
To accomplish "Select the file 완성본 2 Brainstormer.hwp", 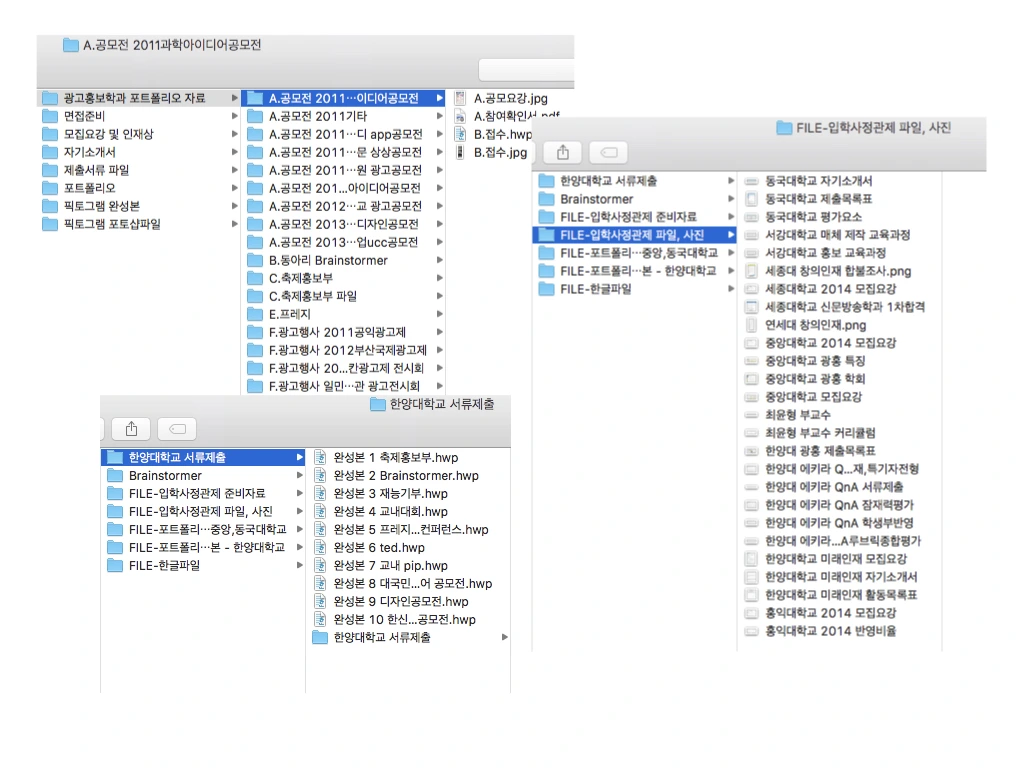I will 408,475.
